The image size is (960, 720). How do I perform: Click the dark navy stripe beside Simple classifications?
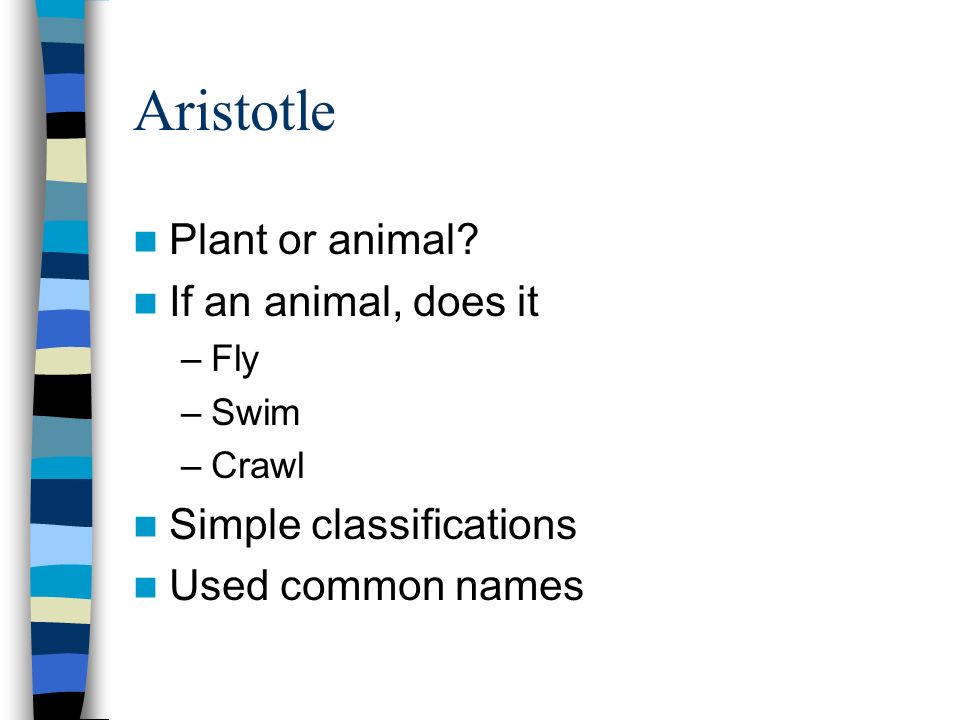pyautogui.click(x=61, y=502)
